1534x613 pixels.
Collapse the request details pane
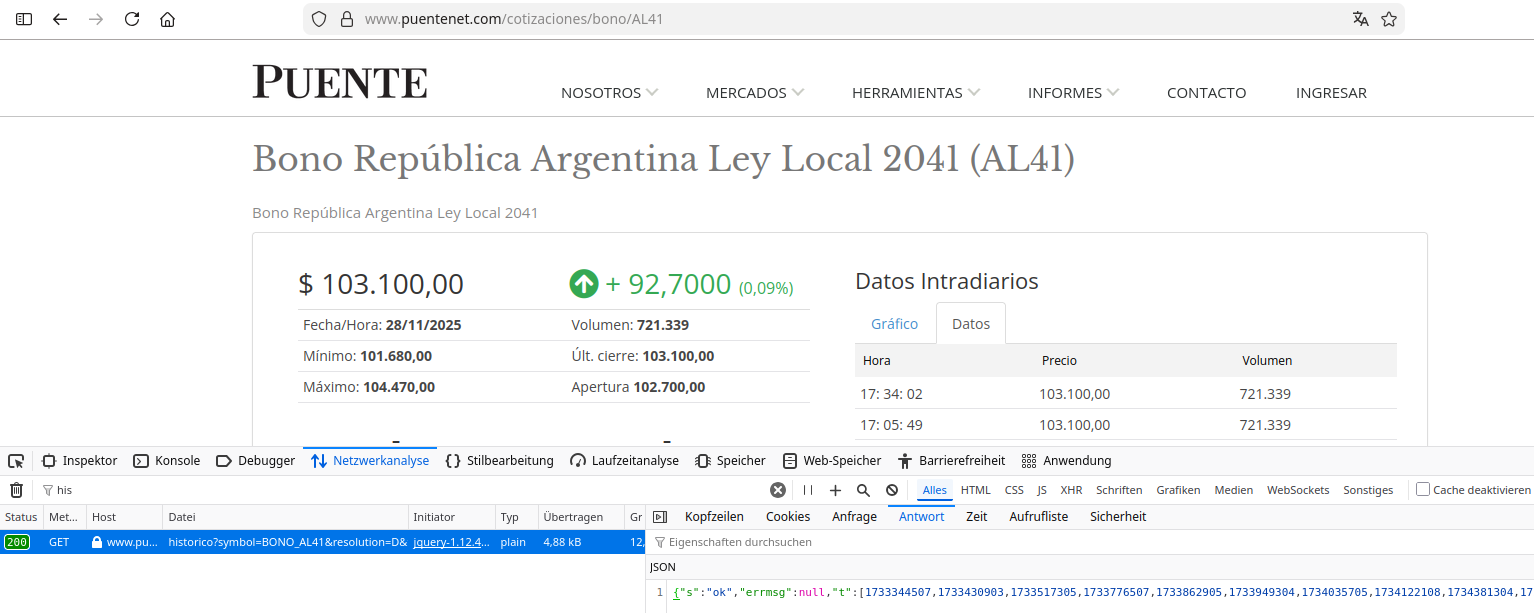pyautogui.click(x=659, y=517)
